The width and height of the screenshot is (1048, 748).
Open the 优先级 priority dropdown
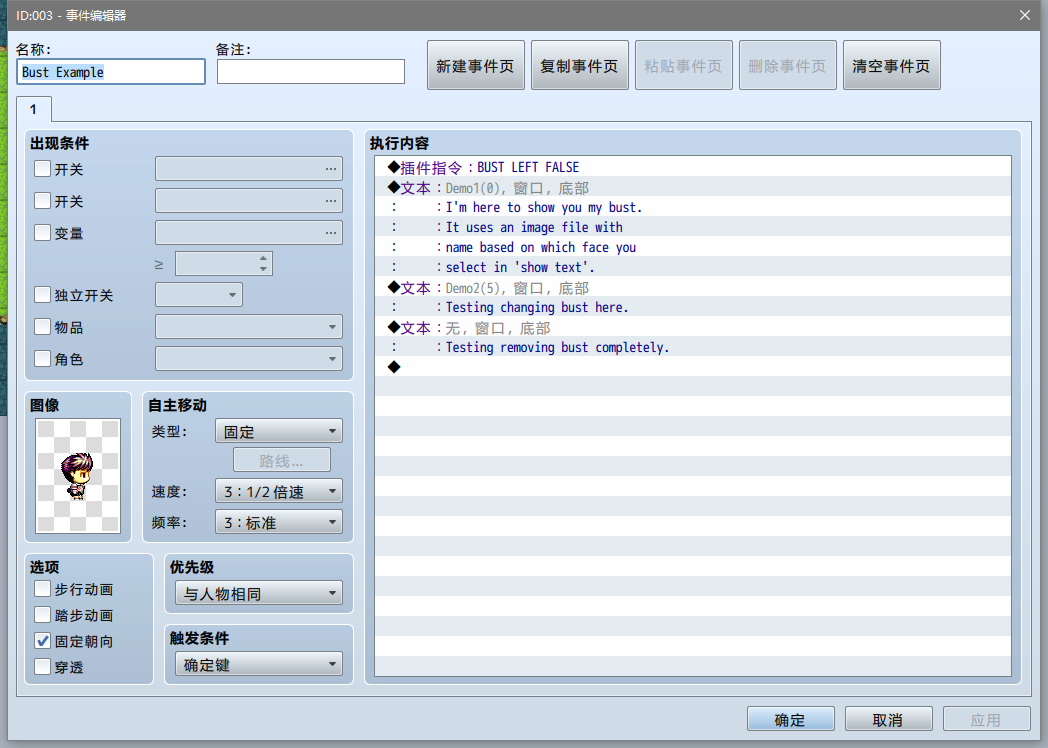point(259,593)
